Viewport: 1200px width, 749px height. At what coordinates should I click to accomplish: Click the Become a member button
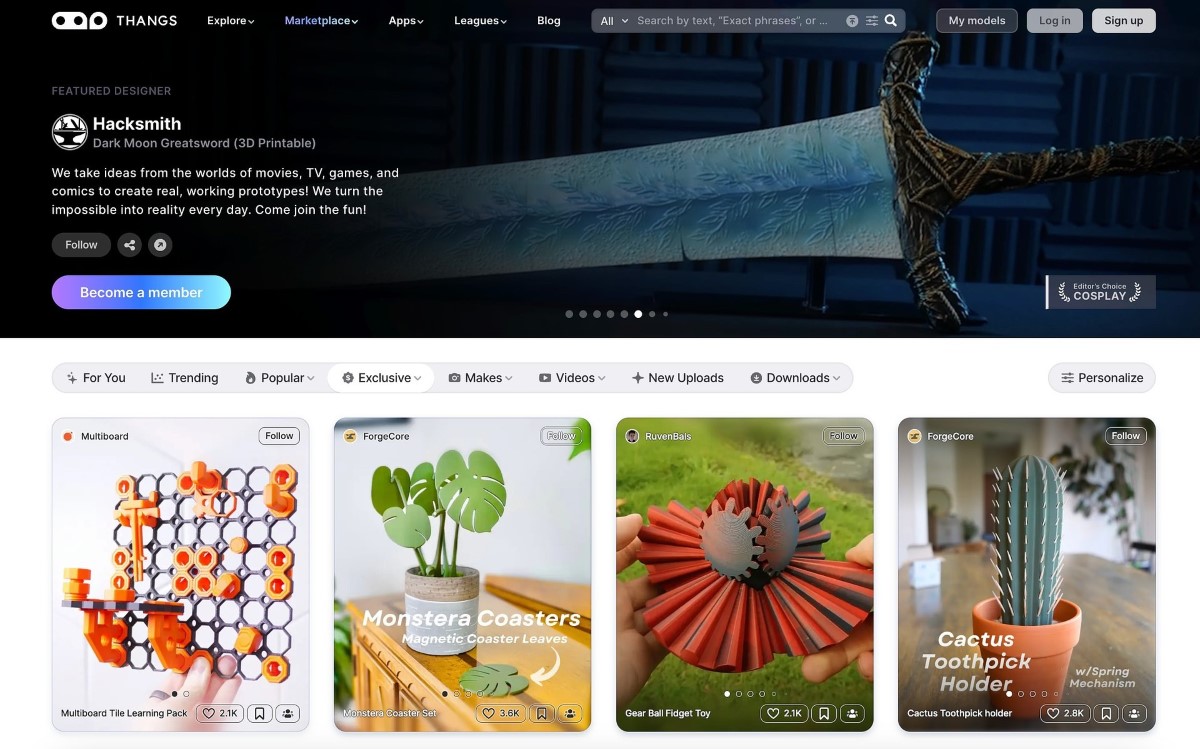[141, 293]
